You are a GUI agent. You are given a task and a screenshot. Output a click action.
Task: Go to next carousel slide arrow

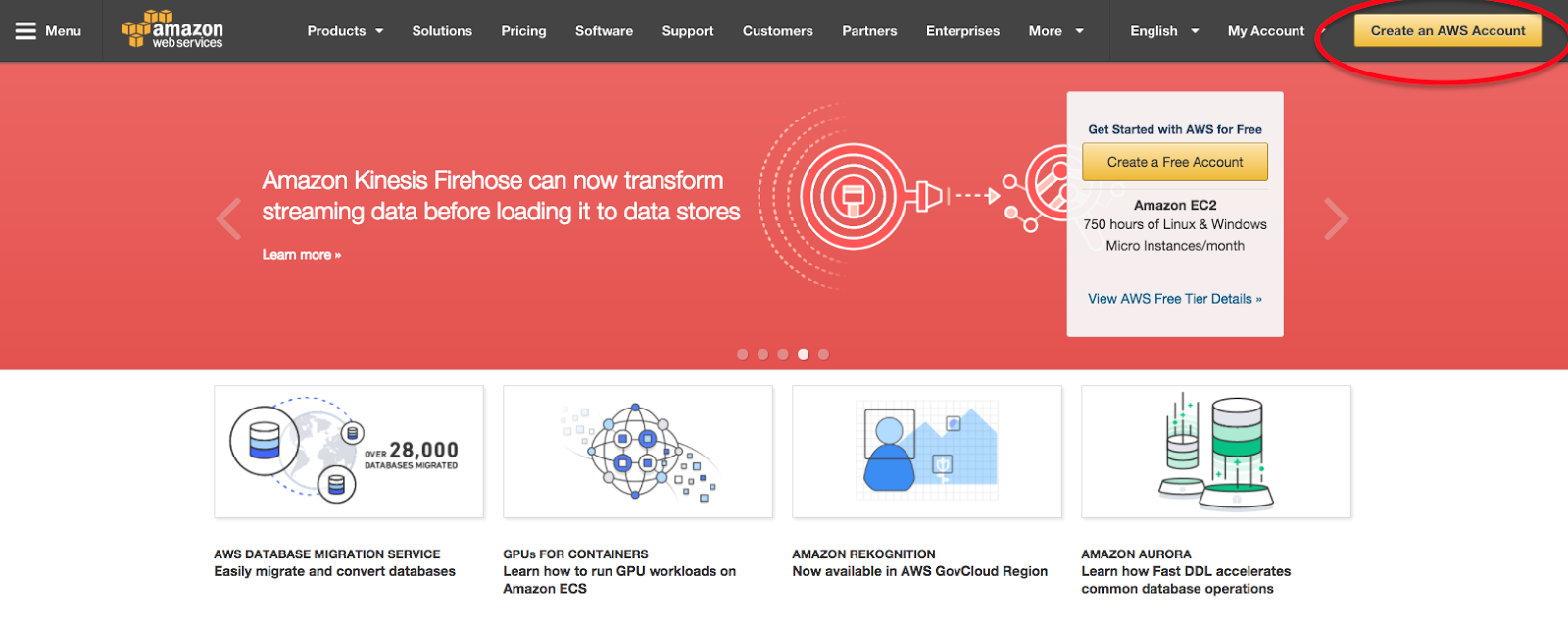point(1336,218)
